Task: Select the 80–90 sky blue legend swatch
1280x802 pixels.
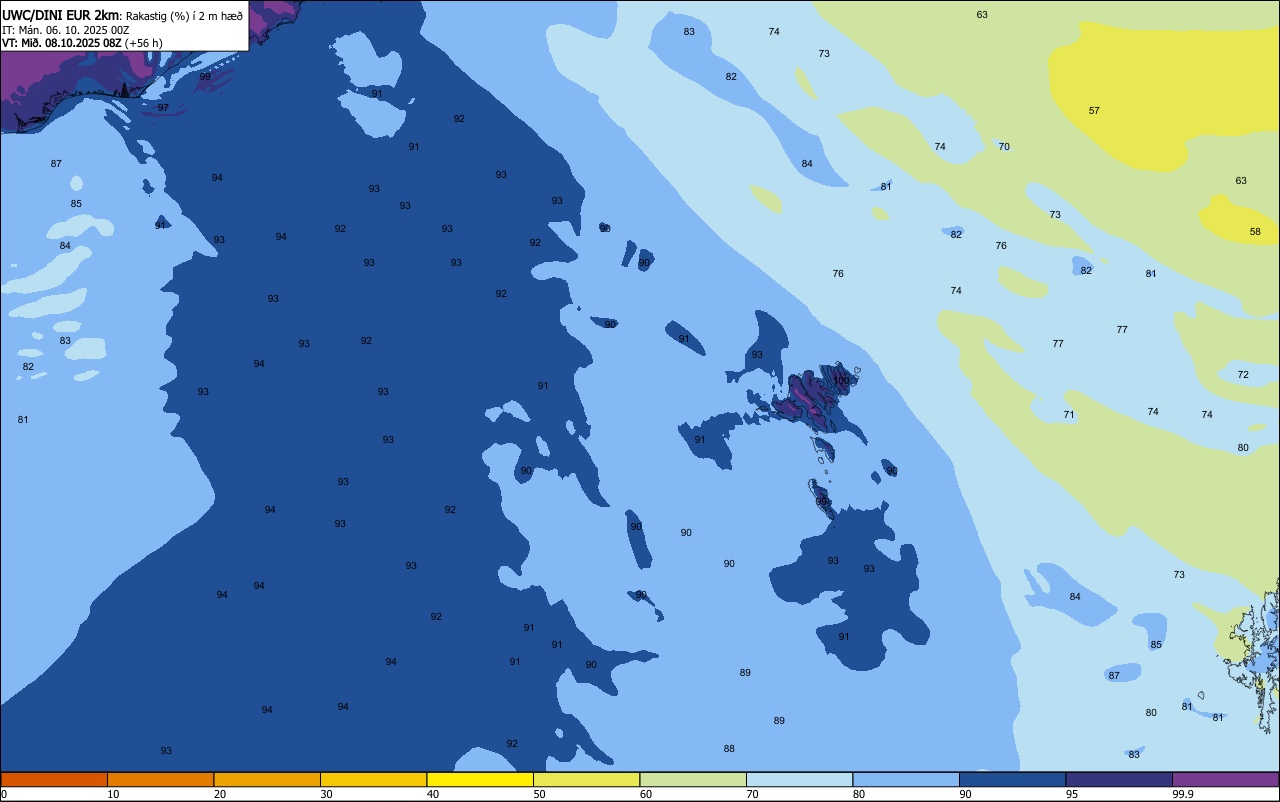Action: [x=906, y=779]
